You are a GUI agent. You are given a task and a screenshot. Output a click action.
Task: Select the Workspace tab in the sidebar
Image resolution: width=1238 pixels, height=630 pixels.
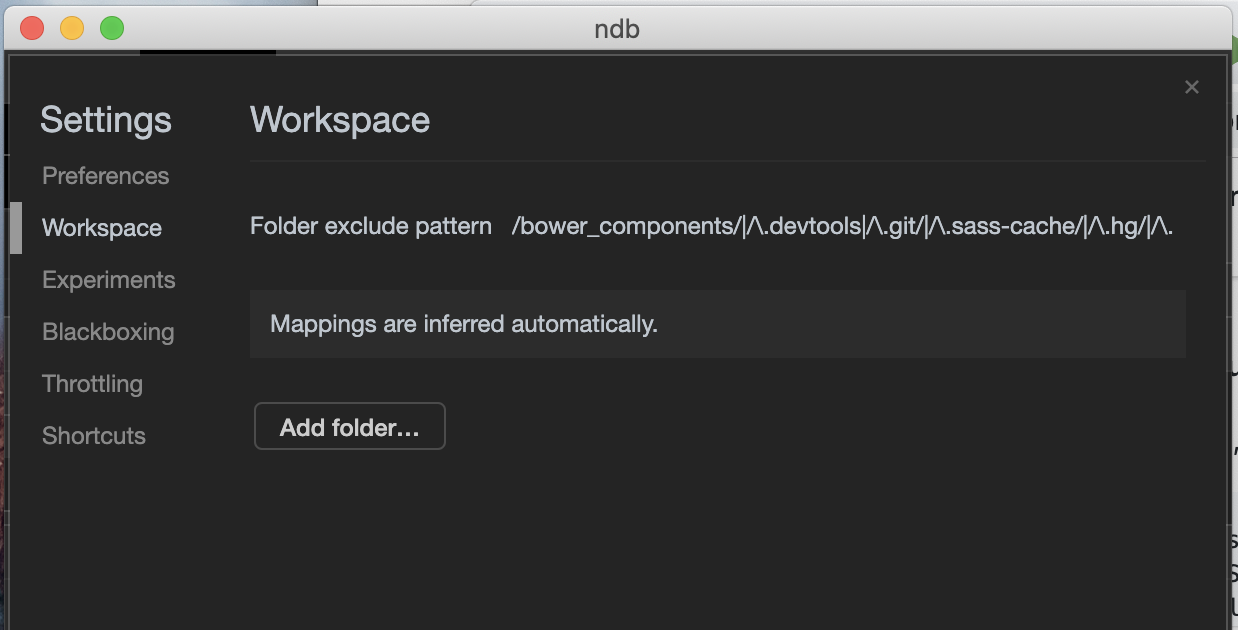(101, 228)
